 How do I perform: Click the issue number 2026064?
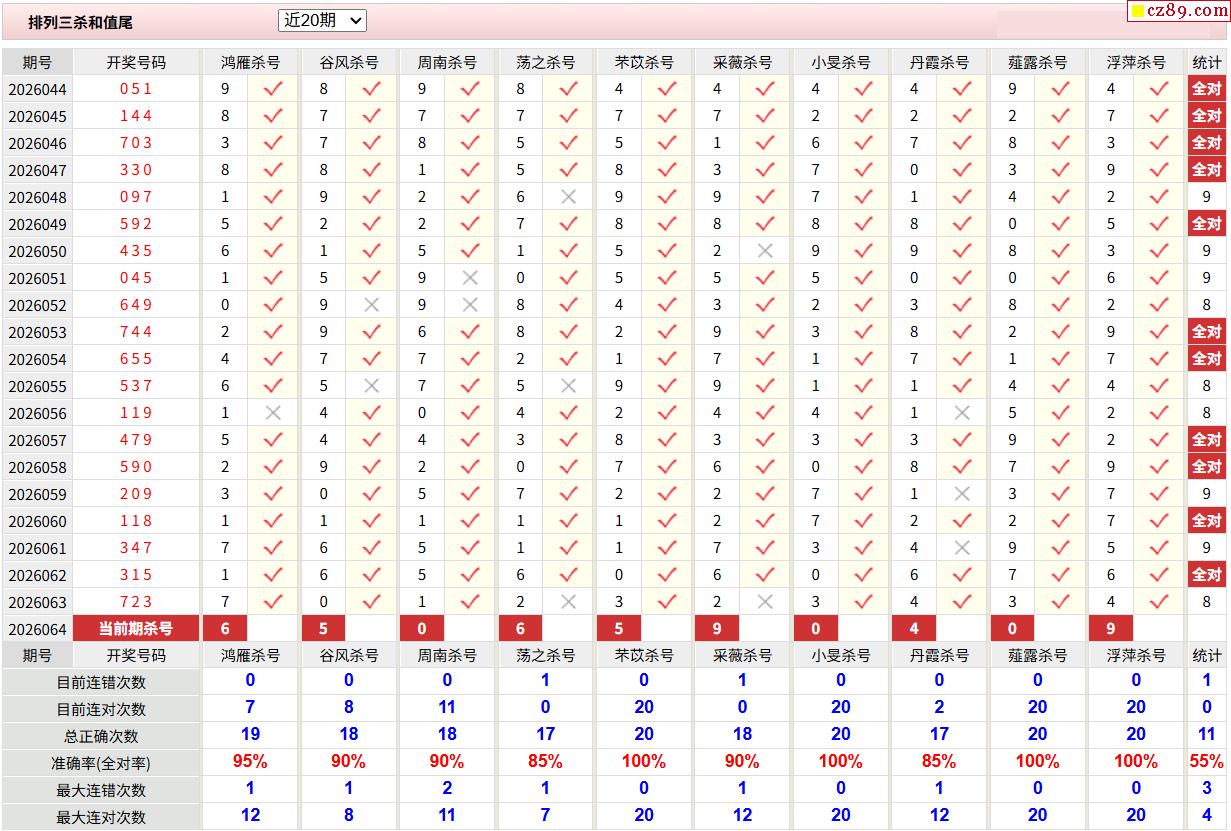point(38,630)
